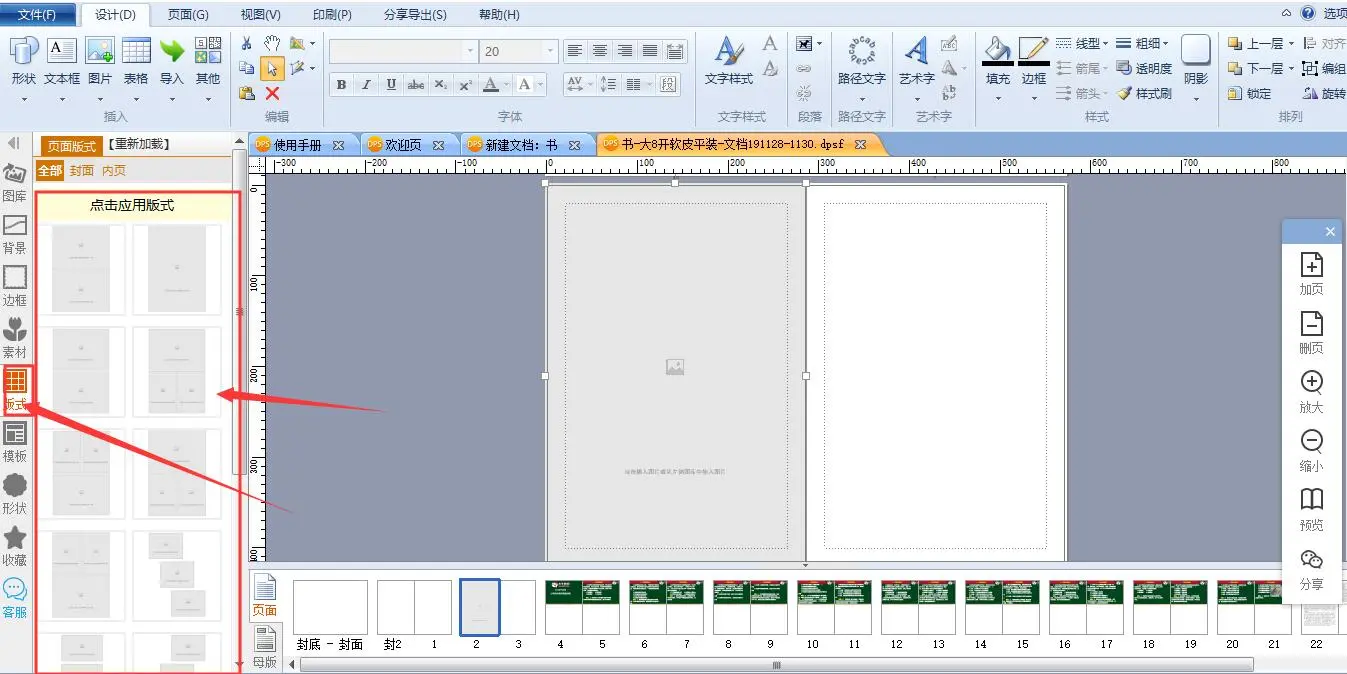Filter layouts by 封面 cover
Screen dimensions: 1347x674
point(82,171)
